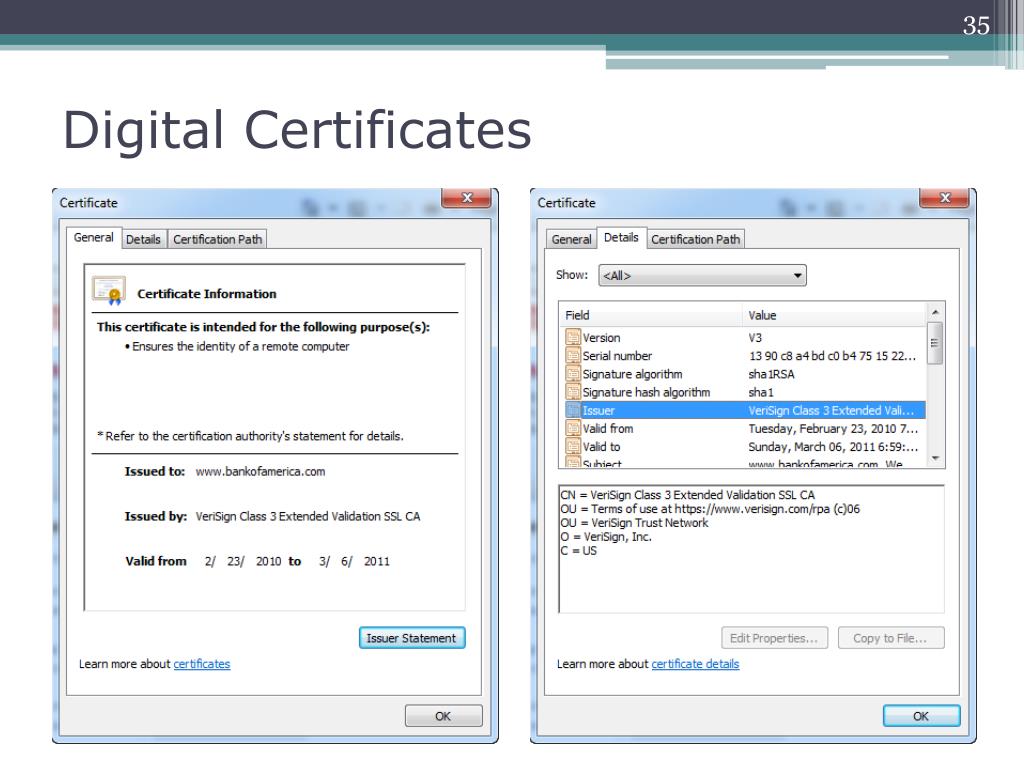Screen dimensions: 1024x768
Task: Click the certificate ribbon icon beside Certificate Information
Action: pos(108,291)
